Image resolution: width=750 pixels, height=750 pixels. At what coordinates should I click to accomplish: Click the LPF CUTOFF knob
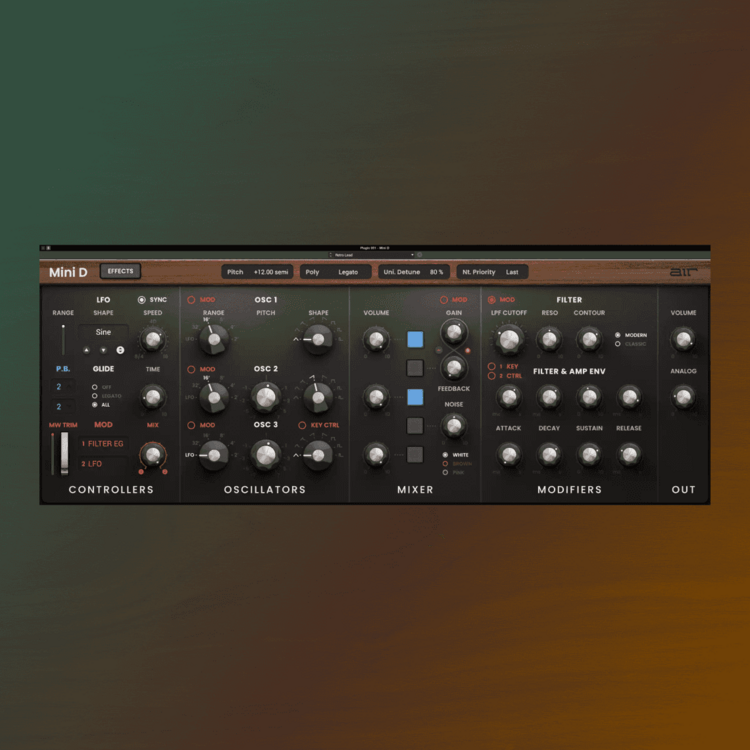[509, 340]
